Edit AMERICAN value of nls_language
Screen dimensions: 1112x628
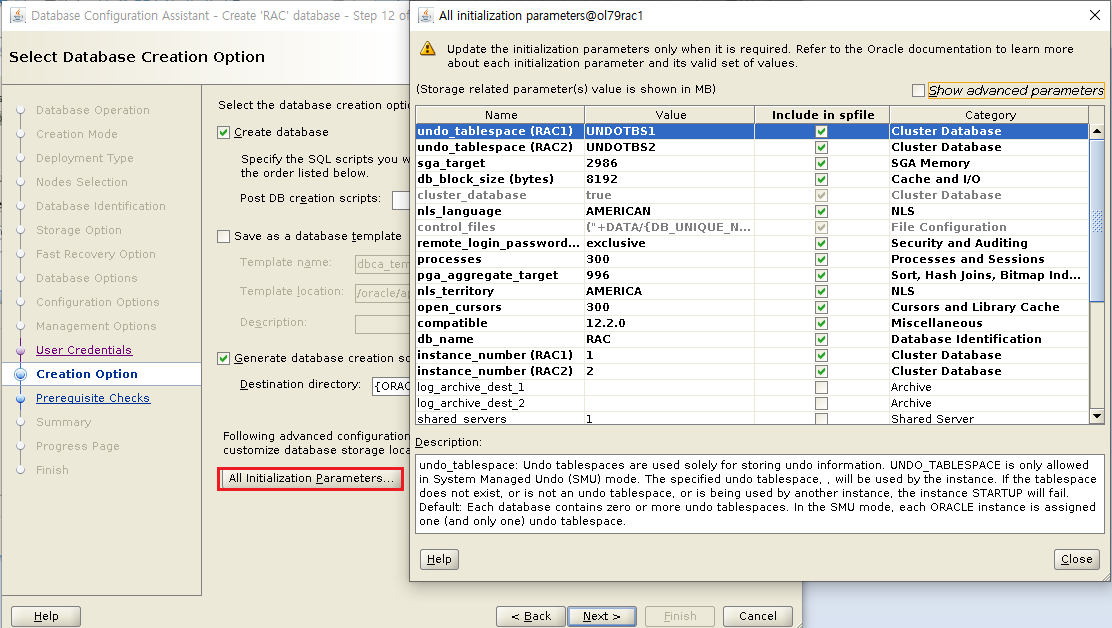click(x=669, y=211)
